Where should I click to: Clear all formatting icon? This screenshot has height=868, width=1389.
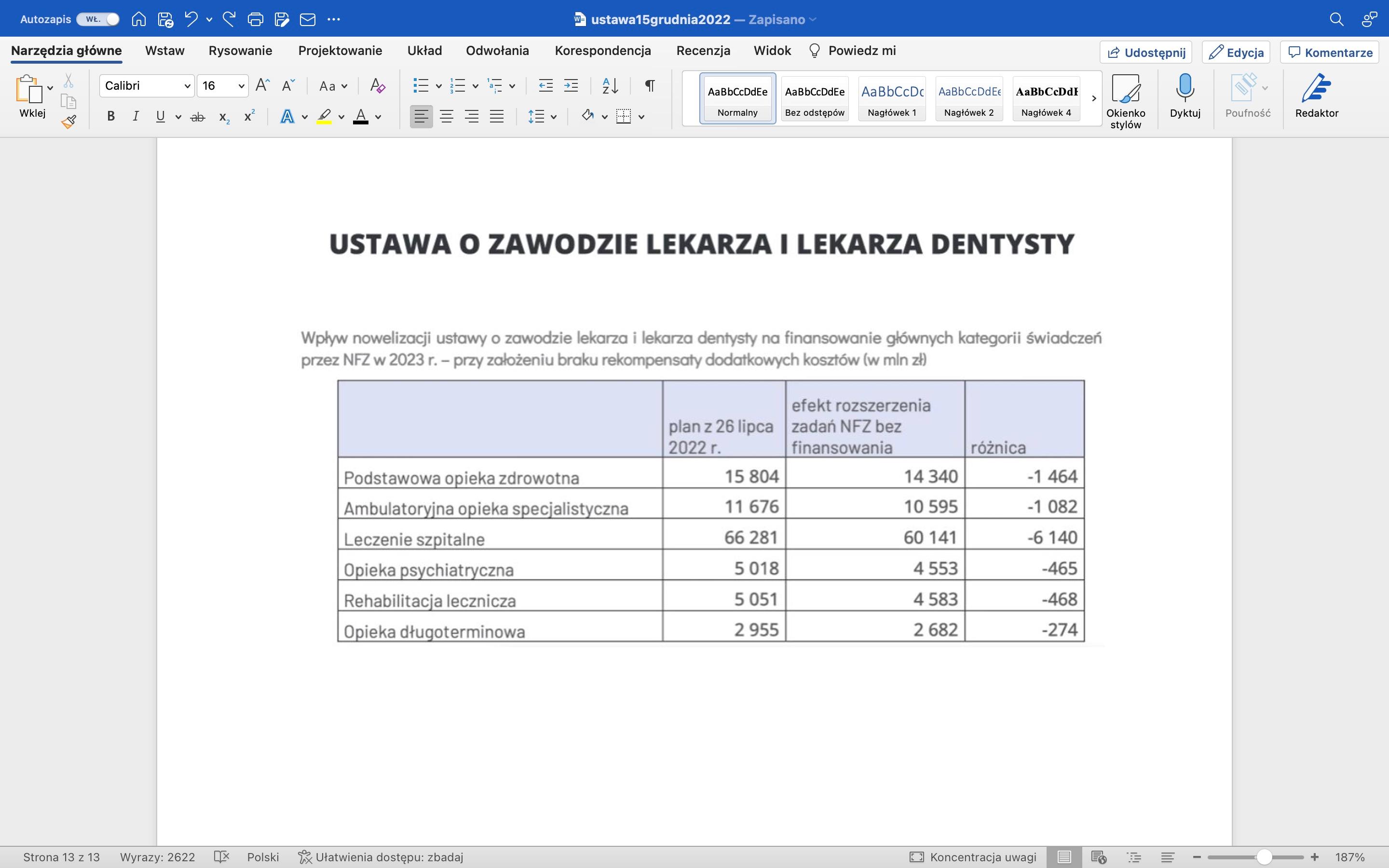[377, 85]
